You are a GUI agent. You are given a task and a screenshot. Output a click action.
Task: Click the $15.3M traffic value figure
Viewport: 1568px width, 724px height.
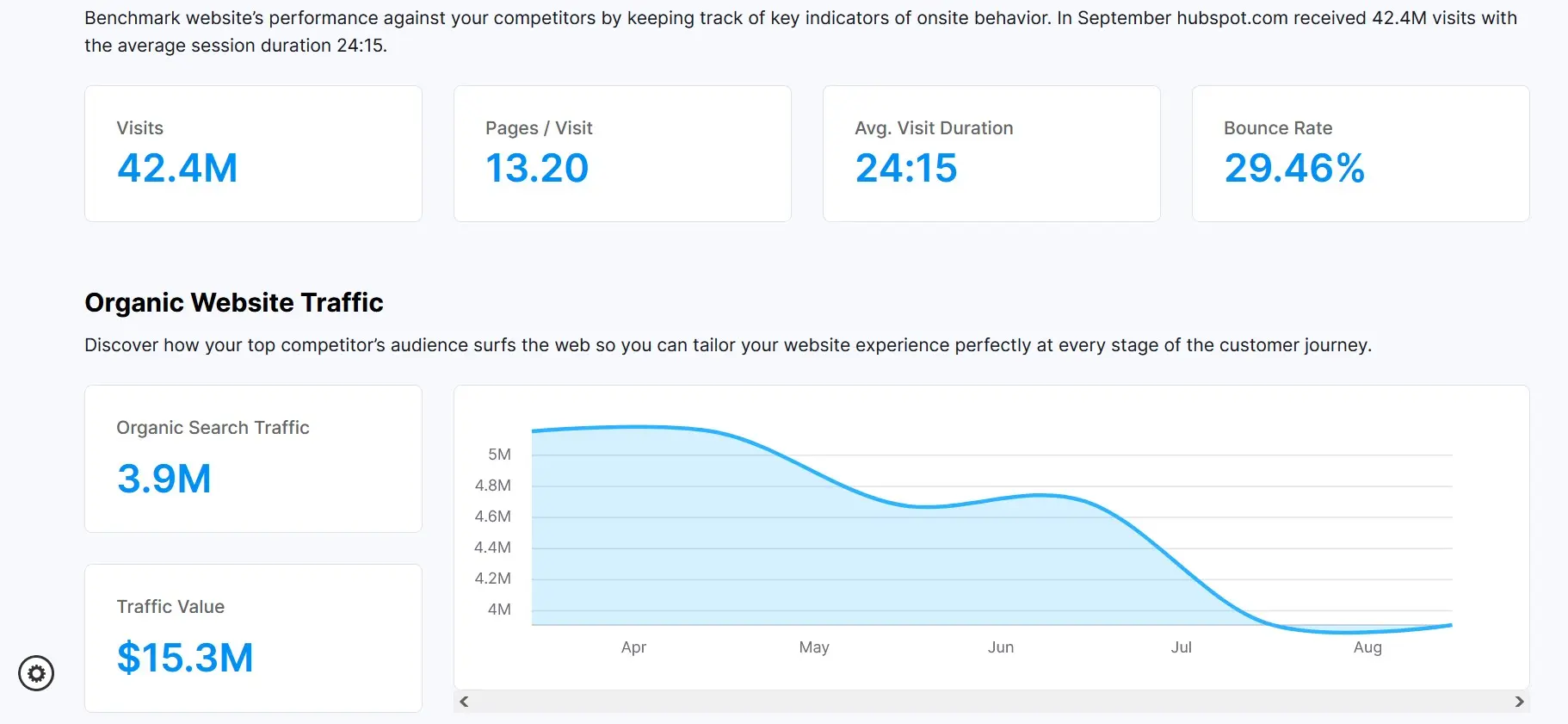tap(185, 658)
